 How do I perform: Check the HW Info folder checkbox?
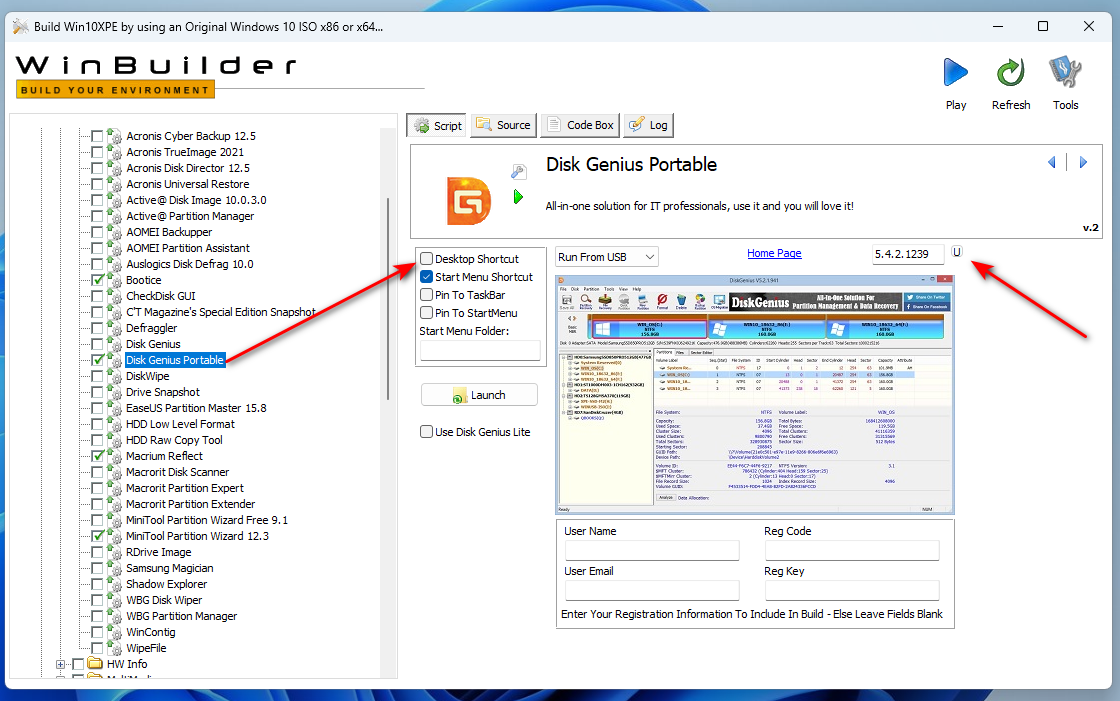tap(78, 664)
